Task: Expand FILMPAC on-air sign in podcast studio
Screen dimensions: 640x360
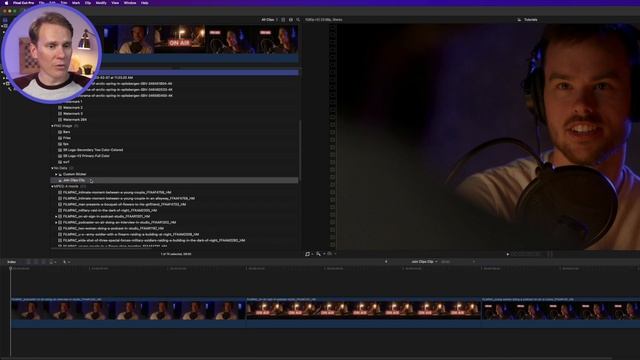Action: [x=56, y=216]
